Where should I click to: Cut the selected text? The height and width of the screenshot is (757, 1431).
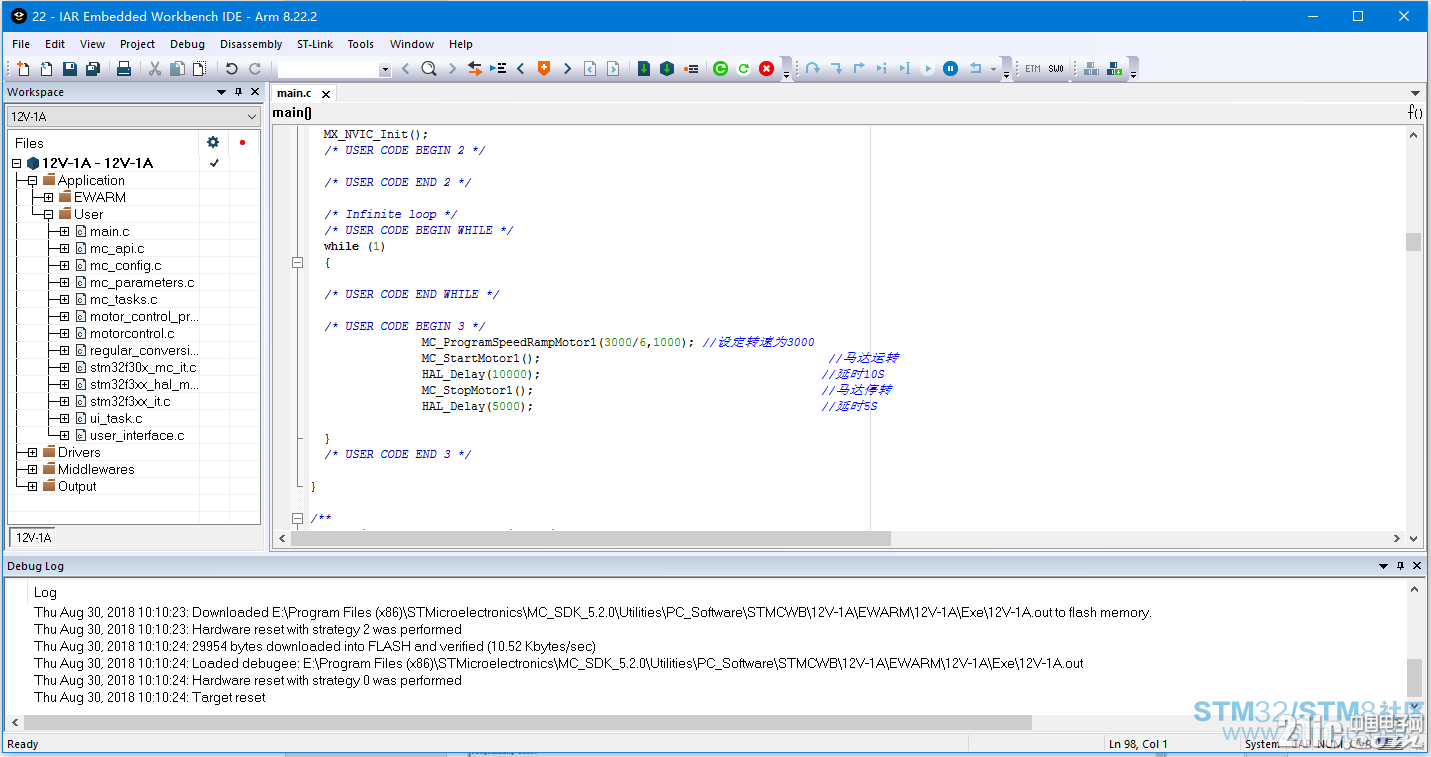click(x=155, y=69)
